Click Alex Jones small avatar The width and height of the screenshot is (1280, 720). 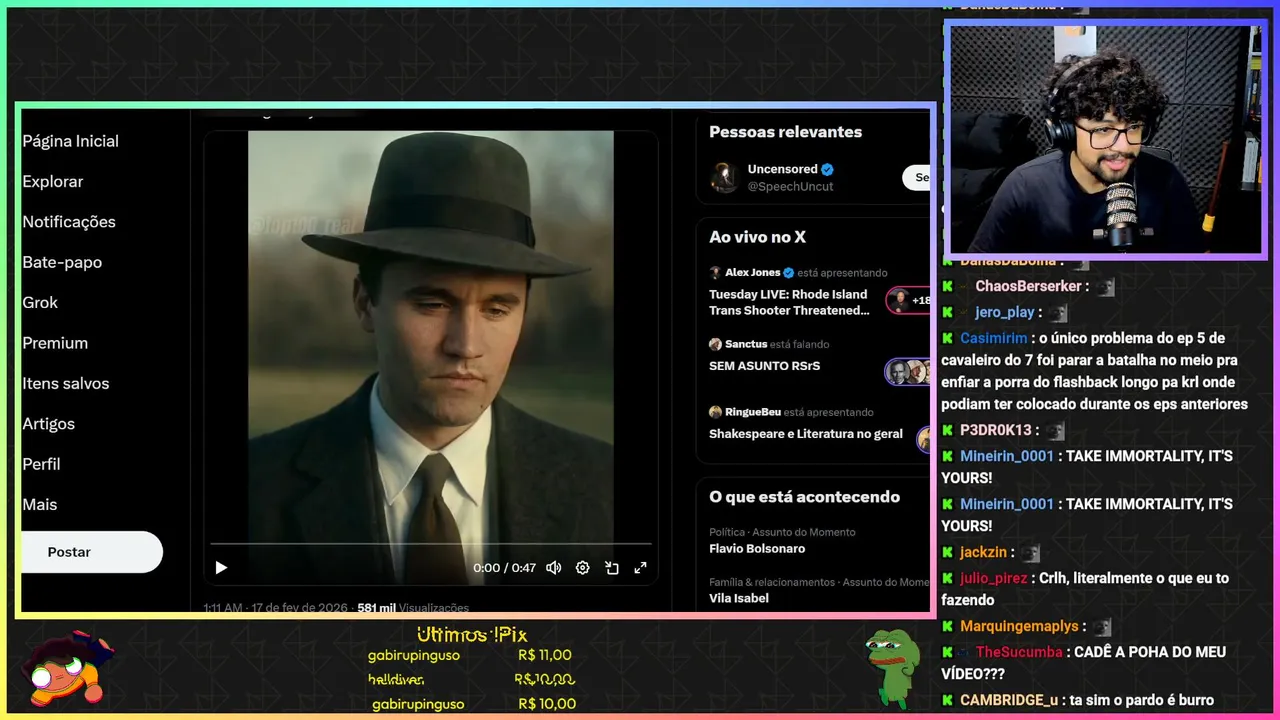pyautogui.click(x=715, y=273)
